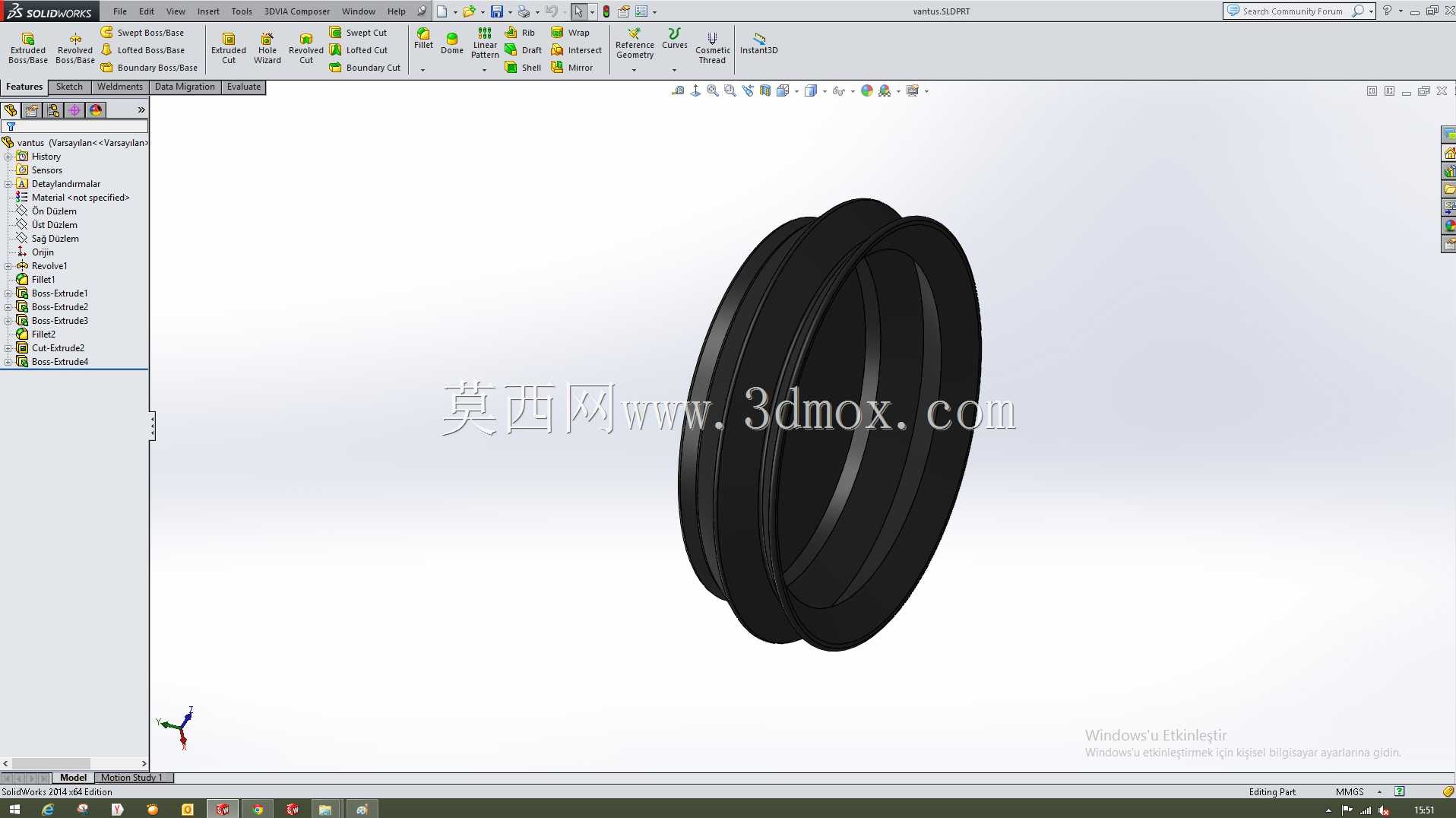Screen dimensions: 1456x818
Task: Toggle the Select cursor tool
Action: [578, 11]
